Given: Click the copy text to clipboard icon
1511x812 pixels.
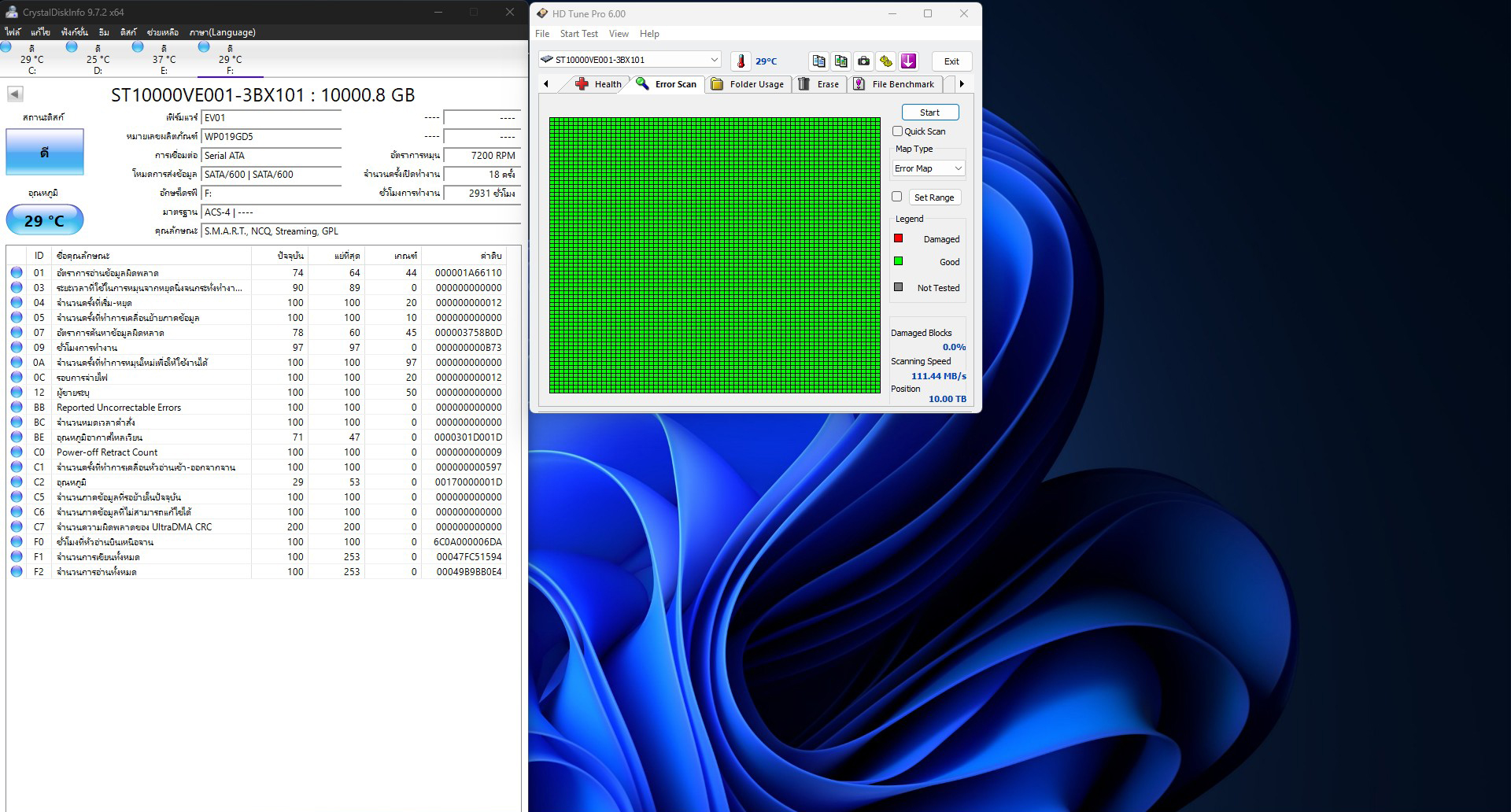Looking at the screenshot, I should point(818,61).
